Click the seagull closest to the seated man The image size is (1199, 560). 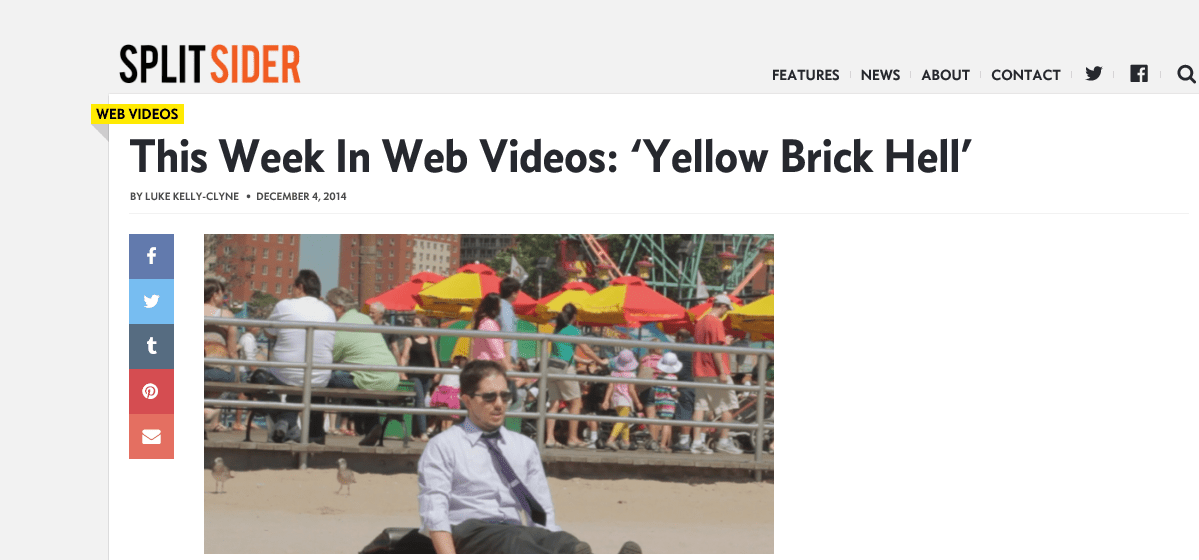click(x=346, y=475)
